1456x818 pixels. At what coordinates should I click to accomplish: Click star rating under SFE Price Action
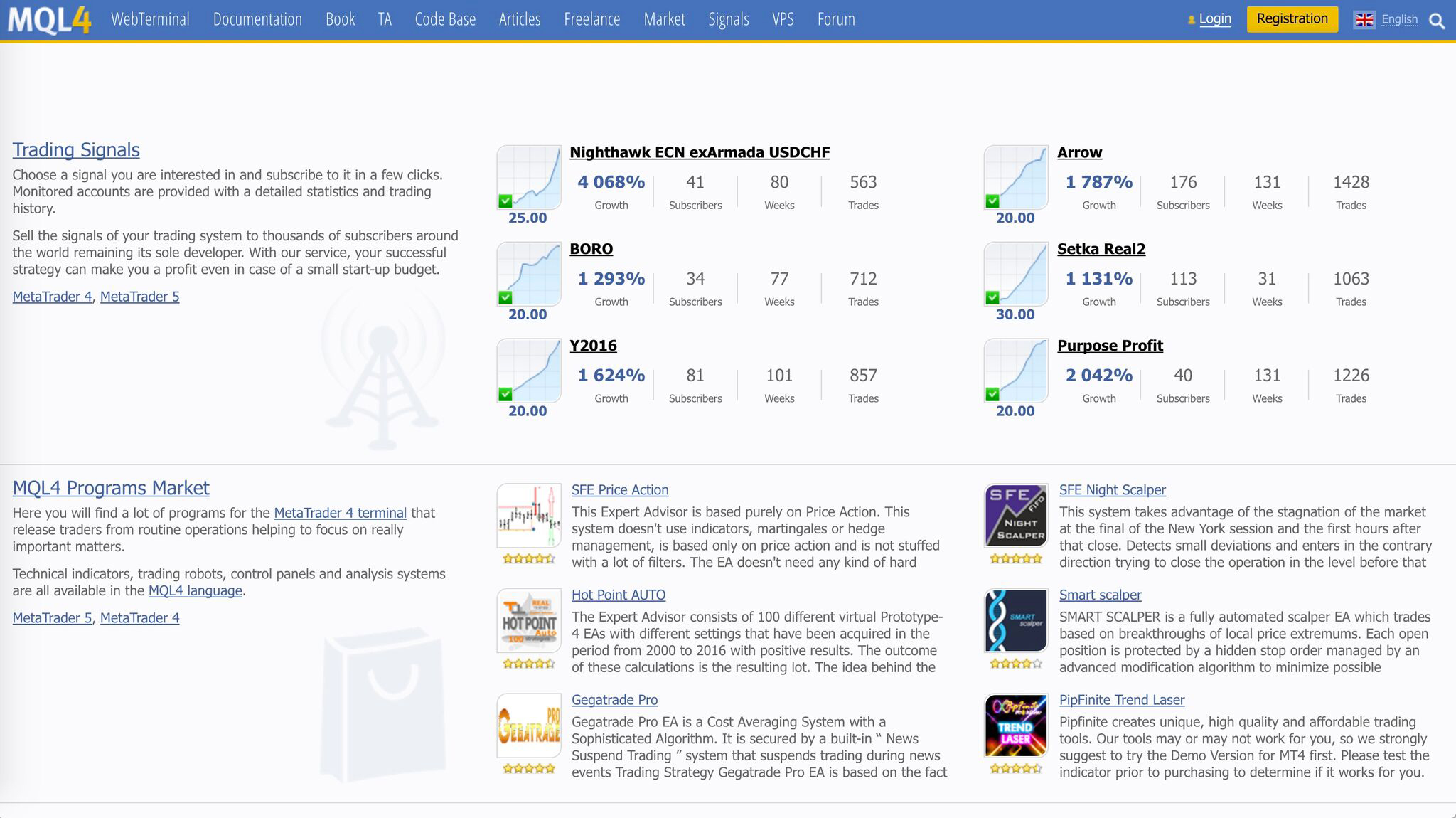(x=529, y=559)
